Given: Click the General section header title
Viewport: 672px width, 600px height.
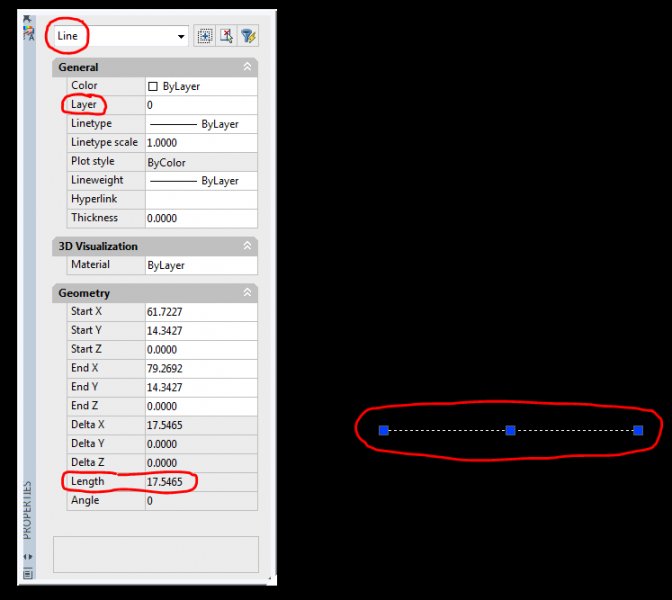Looking at the screenshot, I should 78,67.
